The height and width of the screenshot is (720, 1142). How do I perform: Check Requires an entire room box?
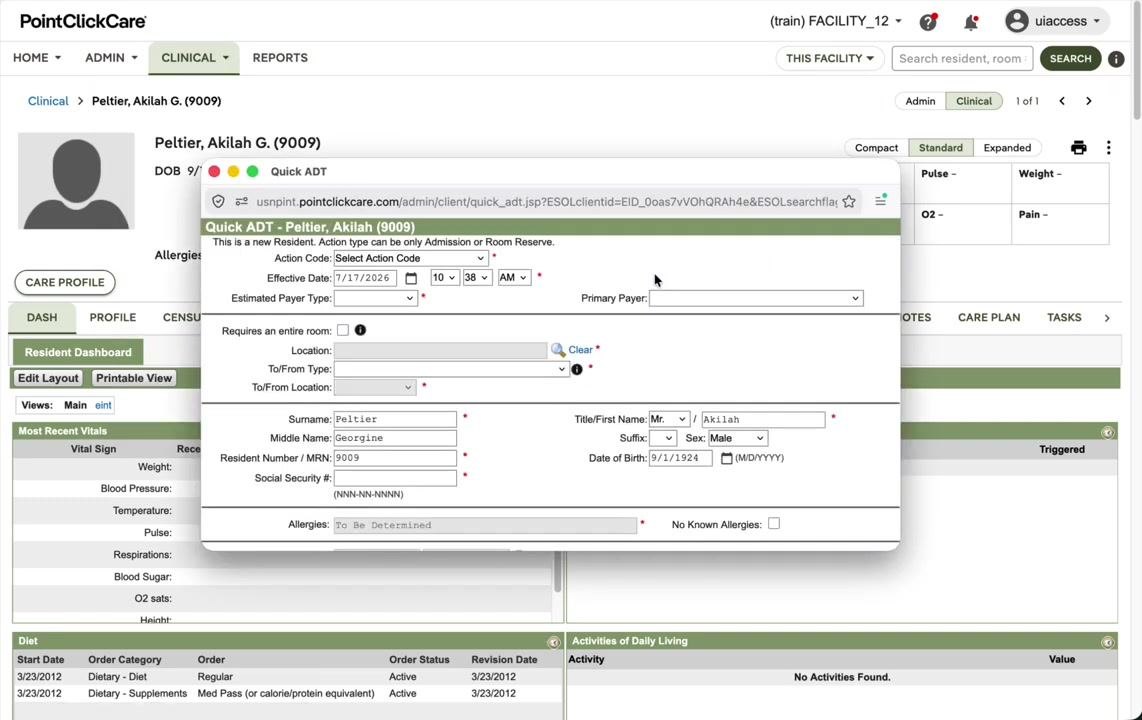pos(343,330)
